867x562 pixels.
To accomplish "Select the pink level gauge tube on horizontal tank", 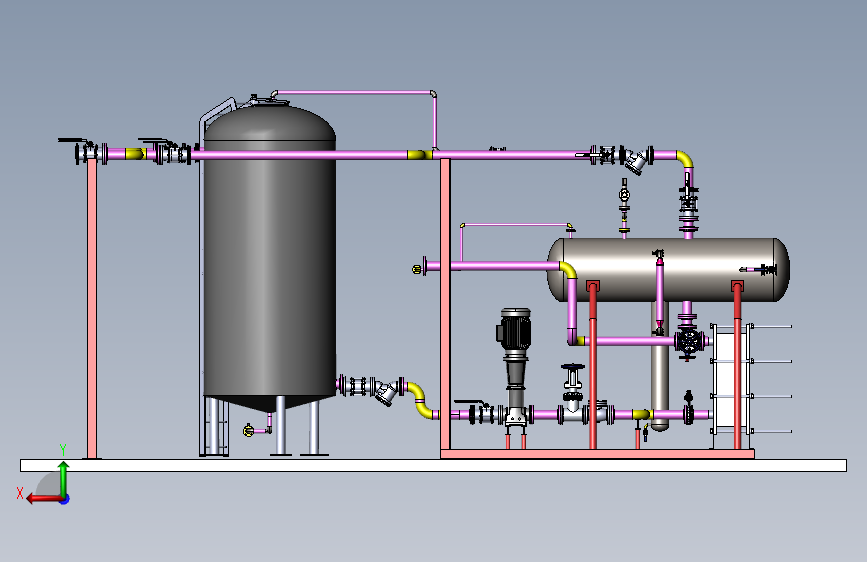I will 659,293.
